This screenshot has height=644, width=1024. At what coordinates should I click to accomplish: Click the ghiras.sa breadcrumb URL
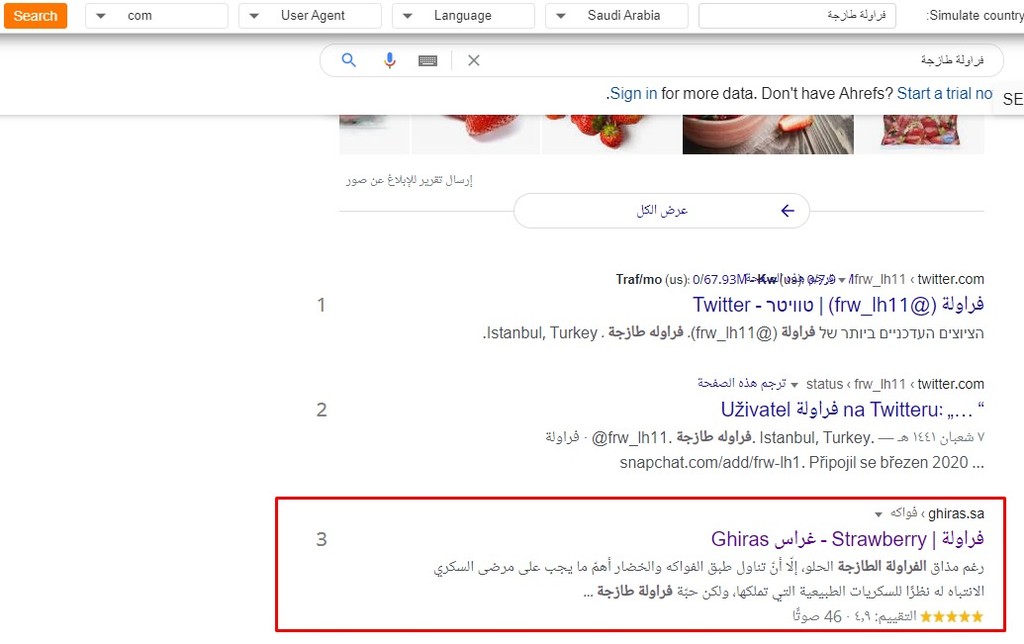pyautogui.click(x=936, y=513)
